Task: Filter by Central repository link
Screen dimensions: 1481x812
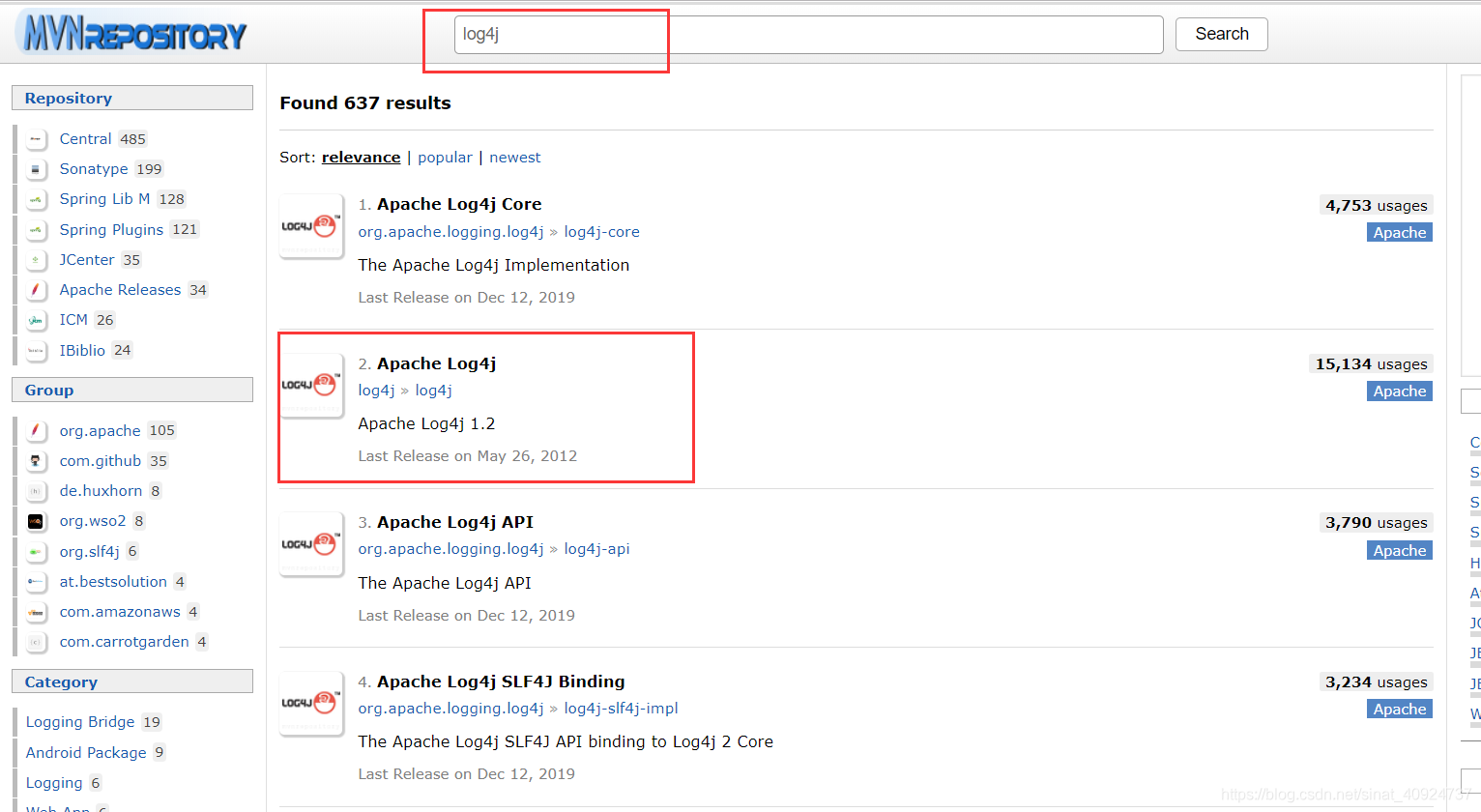Action: tap(85, 139)
